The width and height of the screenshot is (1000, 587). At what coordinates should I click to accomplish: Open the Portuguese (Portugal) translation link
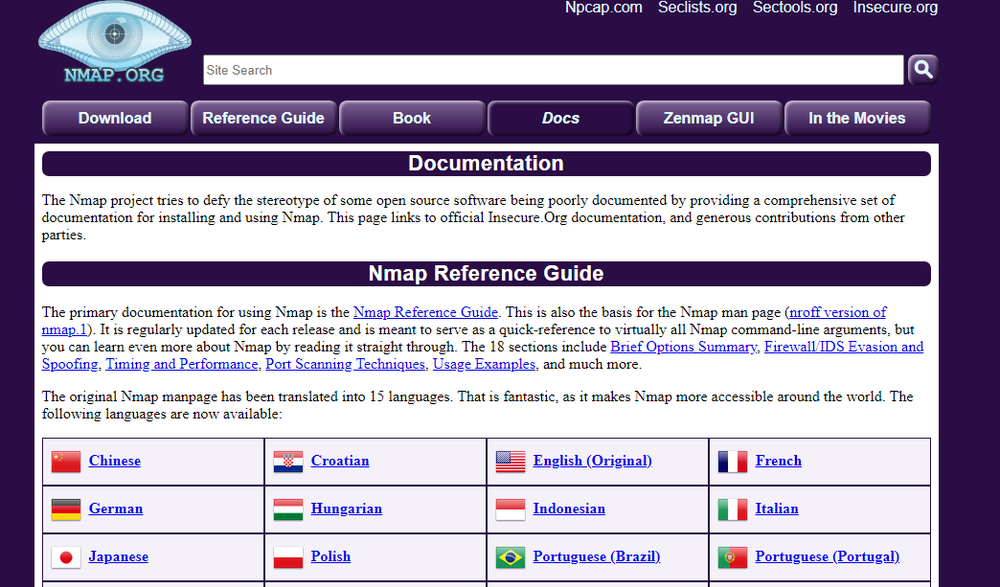tap(827, 556)
